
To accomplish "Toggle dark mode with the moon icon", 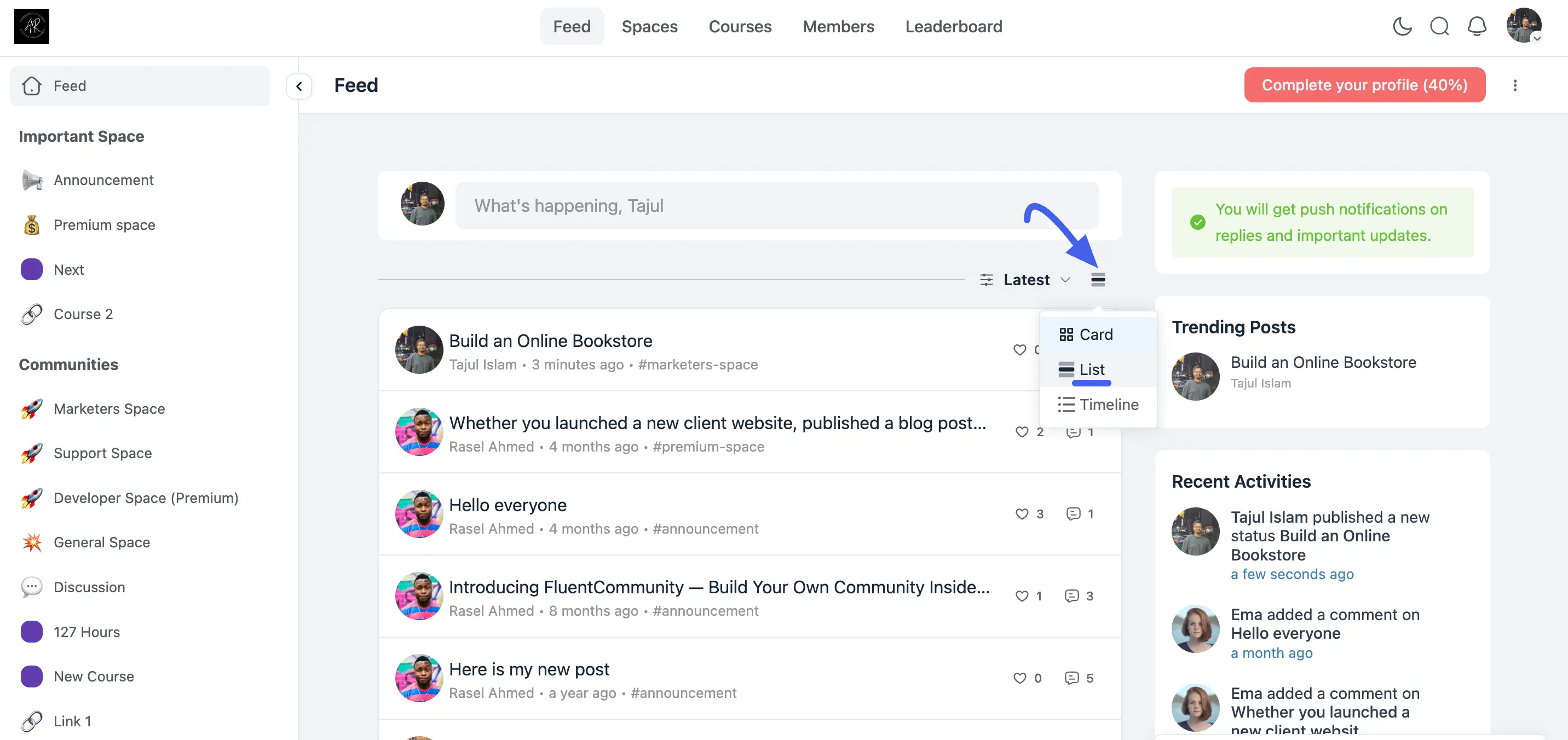I will coord(1402,26).
